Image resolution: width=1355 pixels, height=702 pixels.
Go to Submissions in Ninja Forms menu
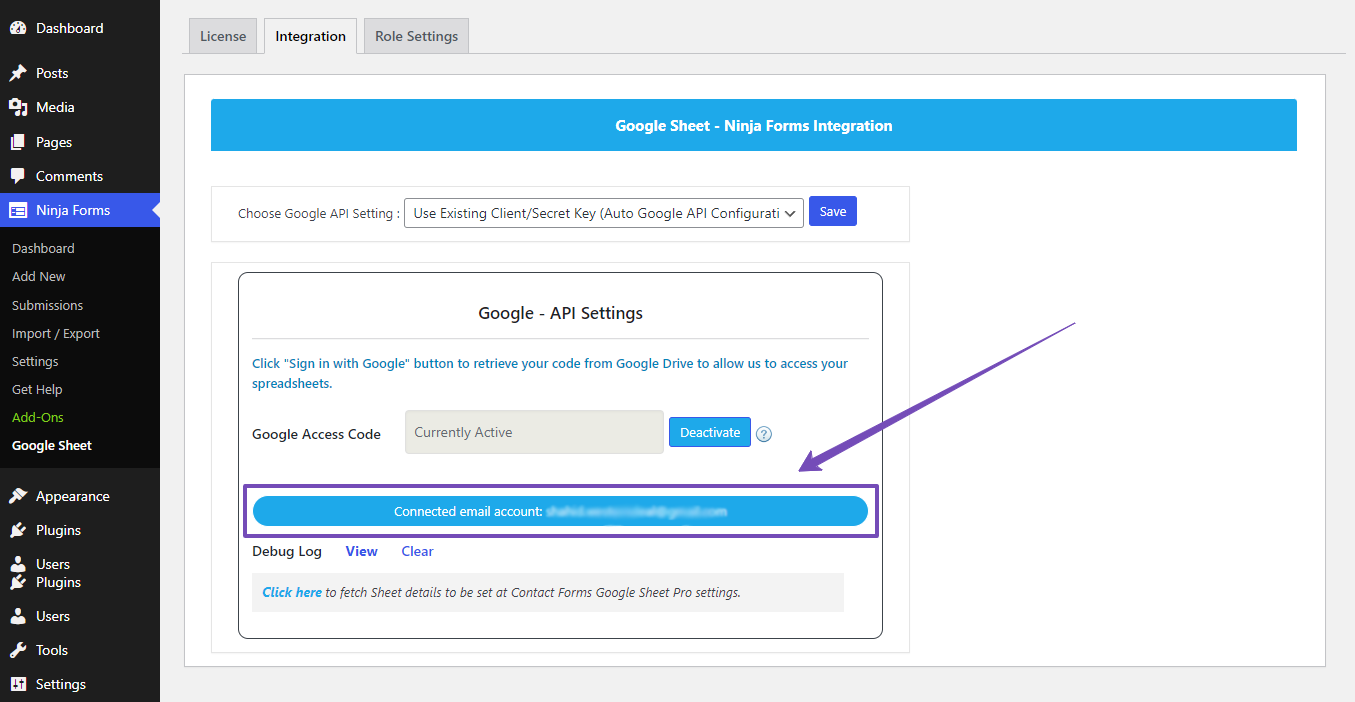point(47,305)
